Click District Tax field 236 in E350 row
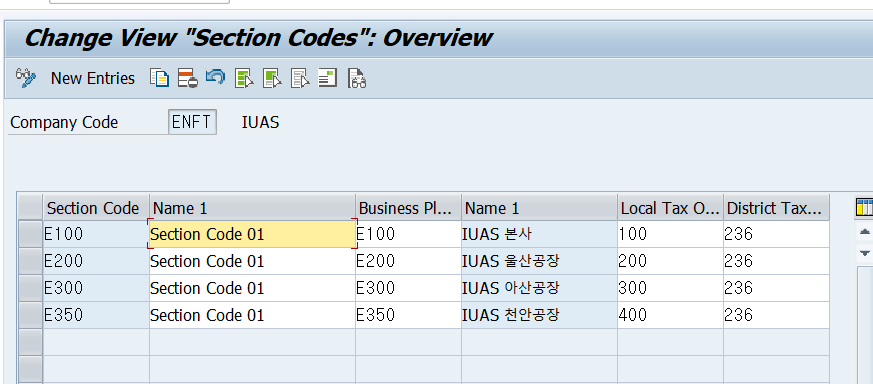The height and width of the screenshot is (384, 873). tap(777, 315)
